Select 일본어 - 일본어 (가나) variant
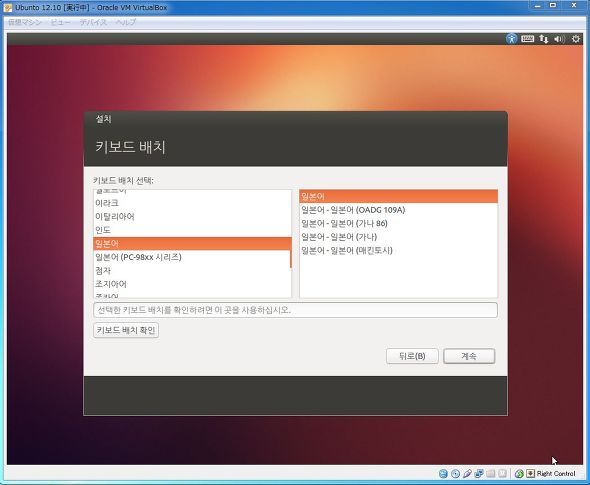This screenshot has width=590, height=485. click(x=398, y=237)
